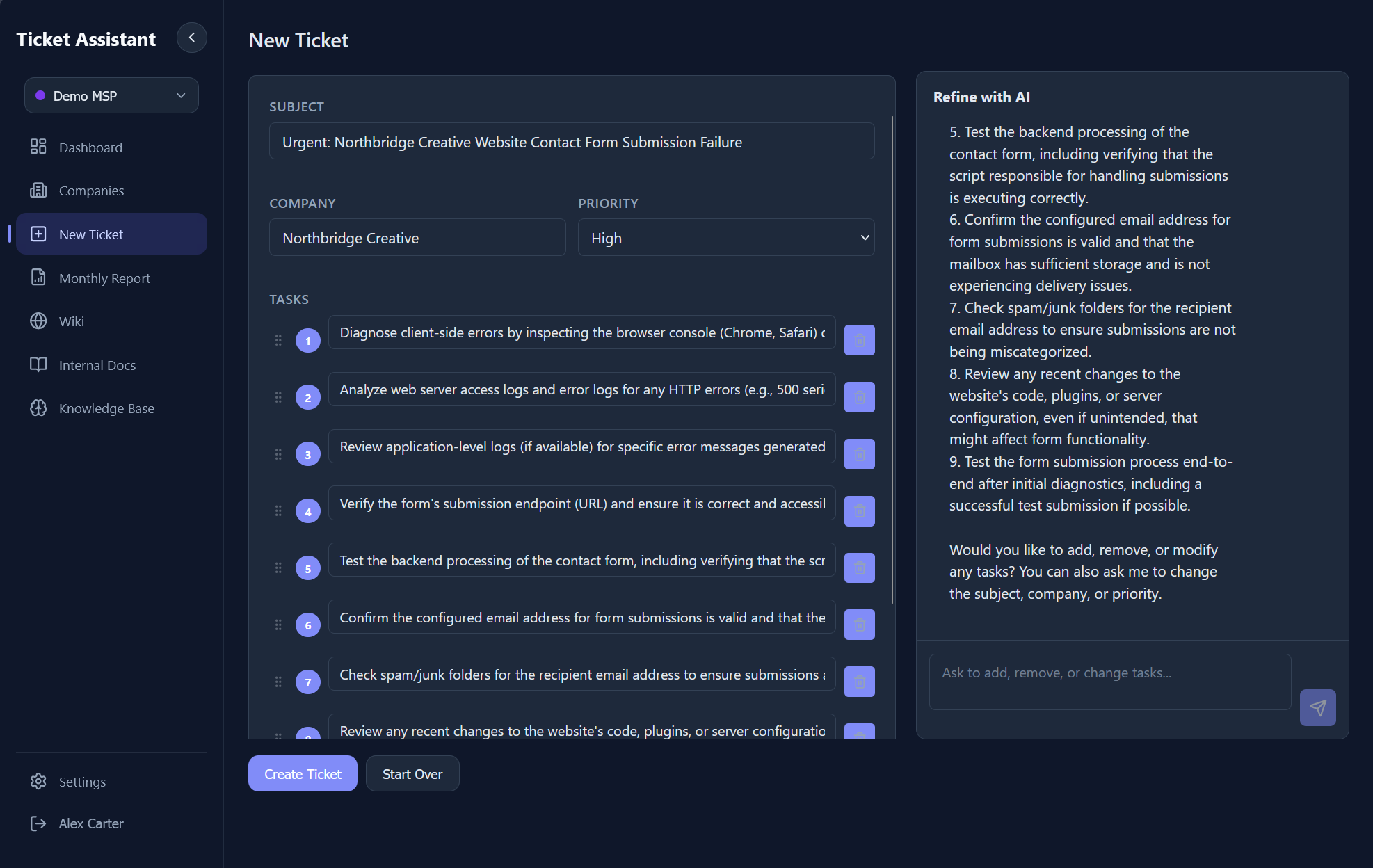Select the Companies icon in the sidebar

[x=39, y=190]
